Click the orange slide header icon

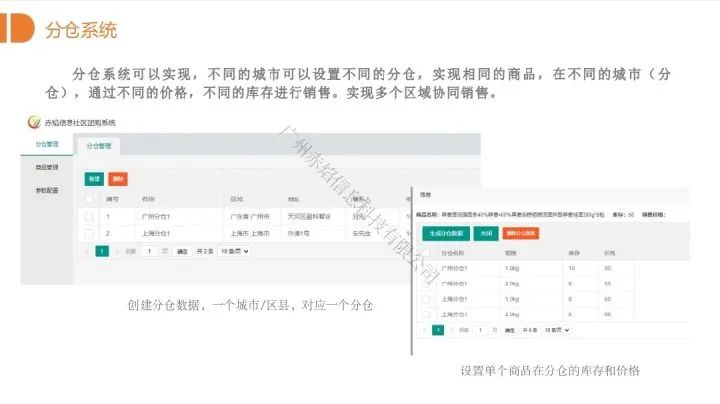20,29
